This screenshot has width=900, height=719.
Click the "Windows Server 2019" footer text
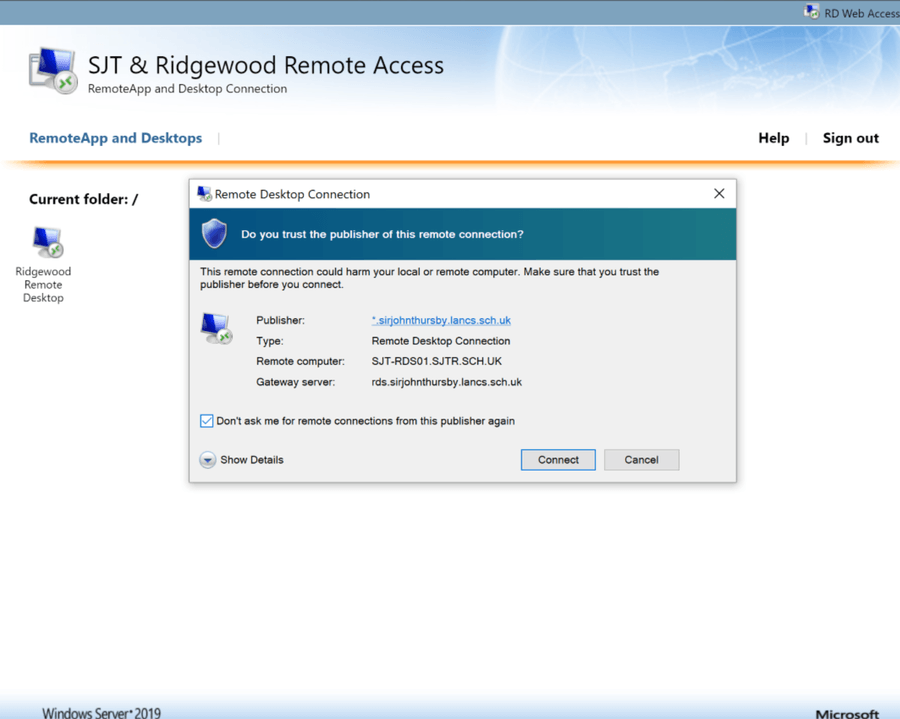pos(102,713)
